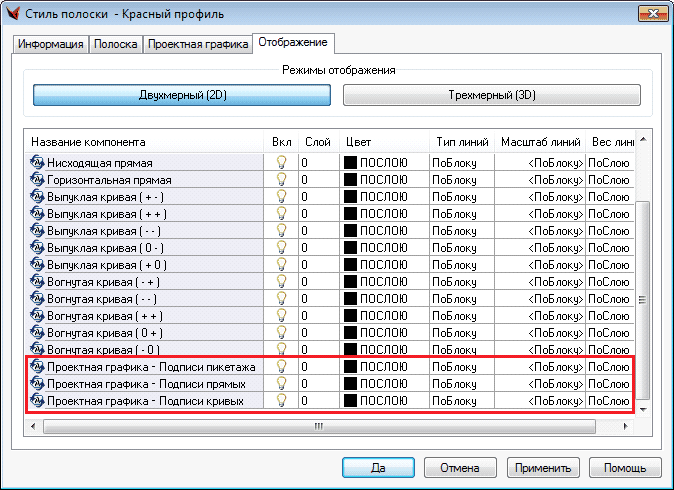Click the horizontal scrollbar under the component table
Image resolution: width=674 pixels, height=490 pixels.
coord(320,425)
